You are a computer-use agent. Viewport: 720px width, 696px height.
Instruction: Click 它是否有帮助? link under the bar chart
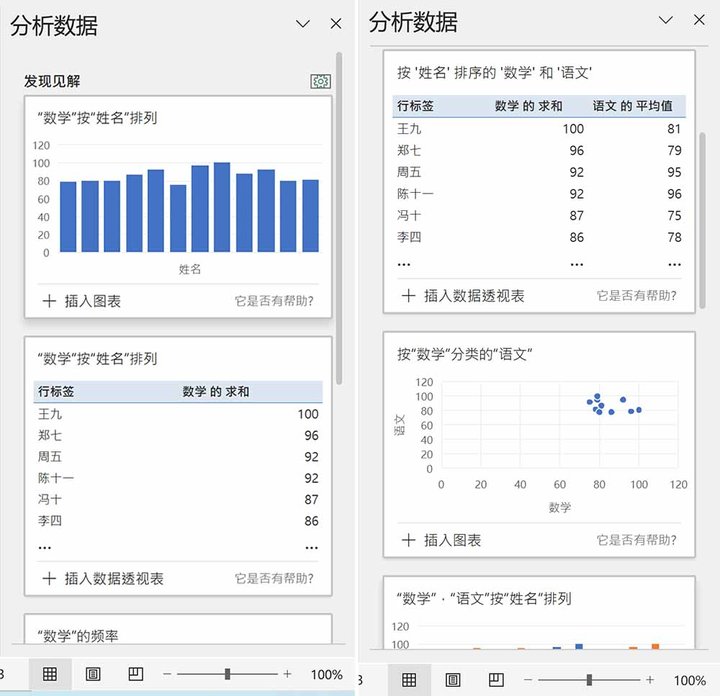point(273,301)
